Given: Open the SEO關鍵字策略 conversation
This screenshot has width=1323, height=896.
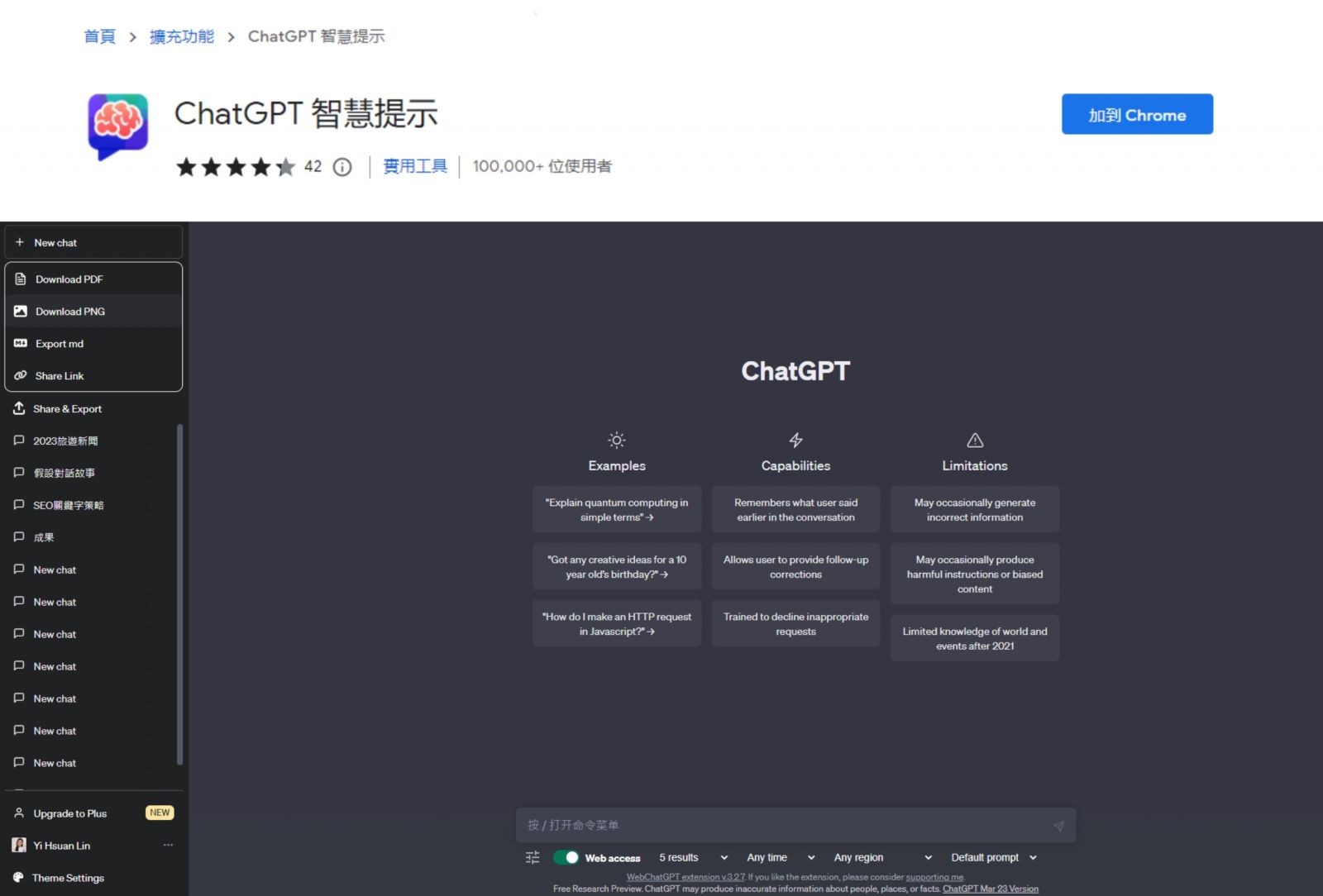Looking at the screenshot, I should [x=89, y=505].
